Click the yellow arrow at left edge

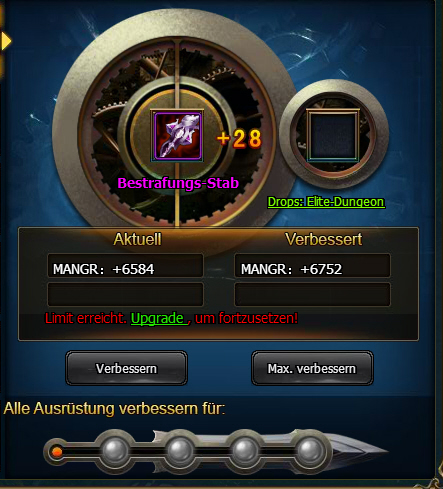click(6, 41)
